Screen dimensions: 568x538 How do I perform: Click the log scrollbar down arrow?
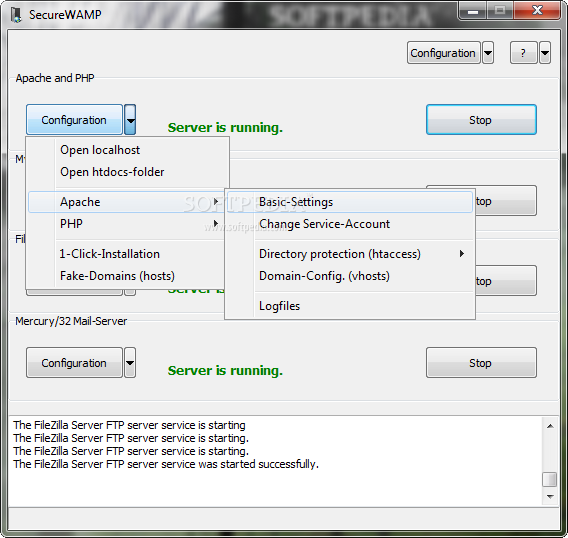550,497
